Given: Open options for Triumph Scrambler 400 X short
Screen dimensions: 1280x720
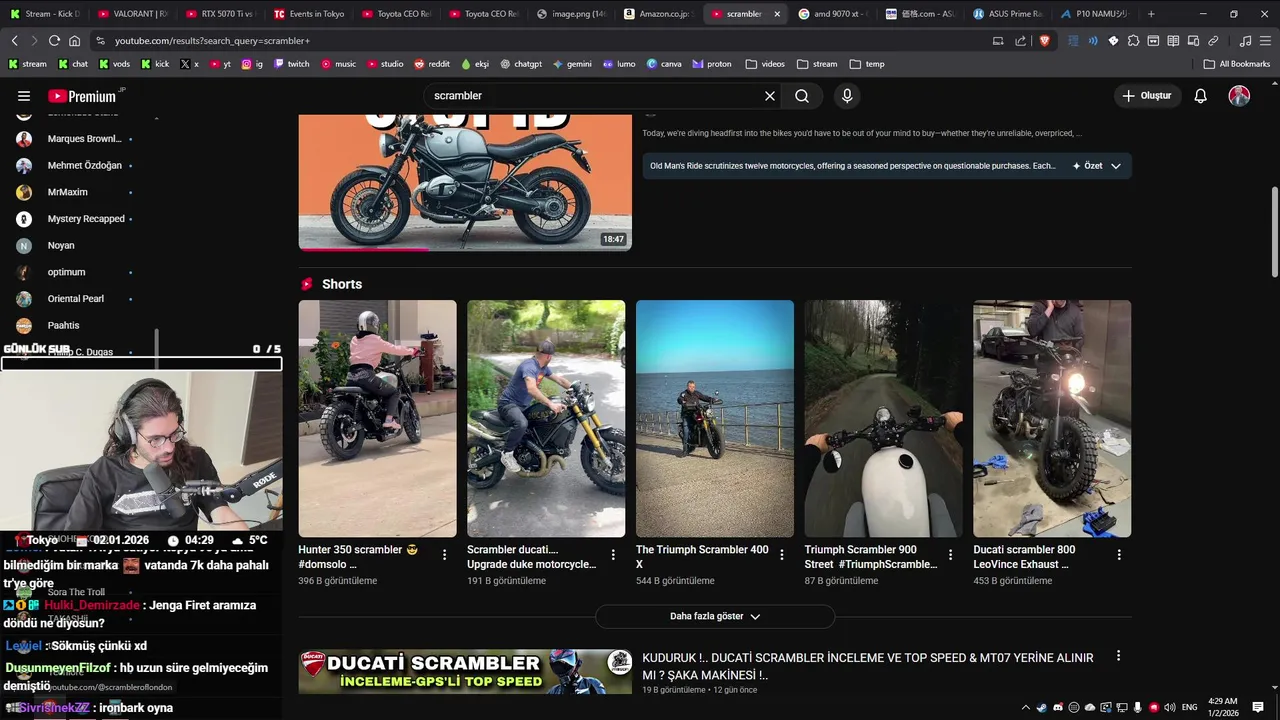Looking at the screenshot, I should [782, 554].
